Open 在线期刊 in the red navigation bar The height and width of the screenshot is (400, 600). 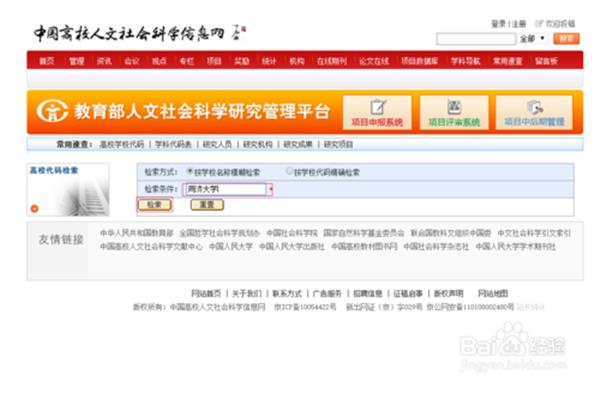click(x=331, y=61)
